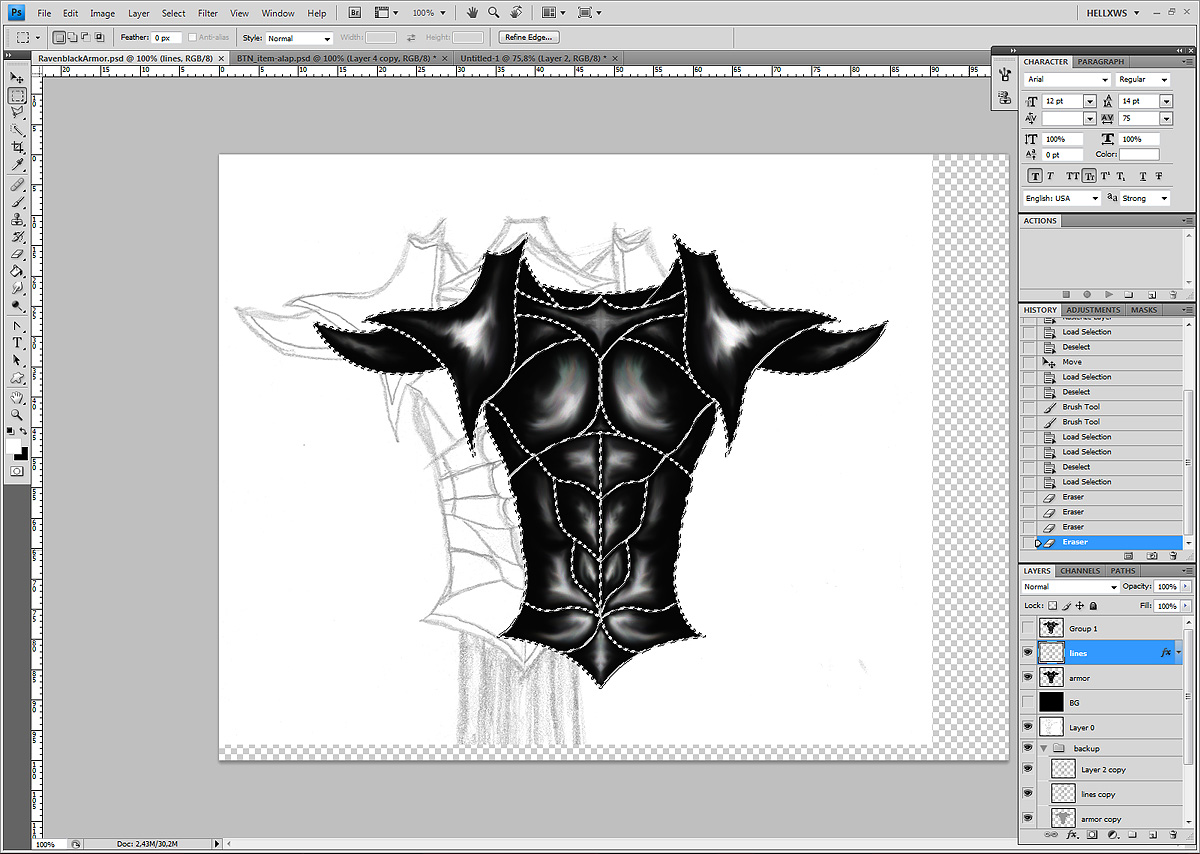Select the Type tool in toolbox

[x=17, y=343]
